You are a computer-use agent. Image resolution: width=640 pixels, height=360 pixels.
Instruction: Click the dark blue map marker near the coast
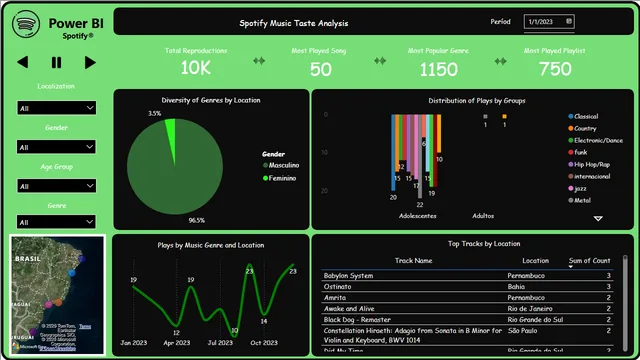[x=82, y=259]
